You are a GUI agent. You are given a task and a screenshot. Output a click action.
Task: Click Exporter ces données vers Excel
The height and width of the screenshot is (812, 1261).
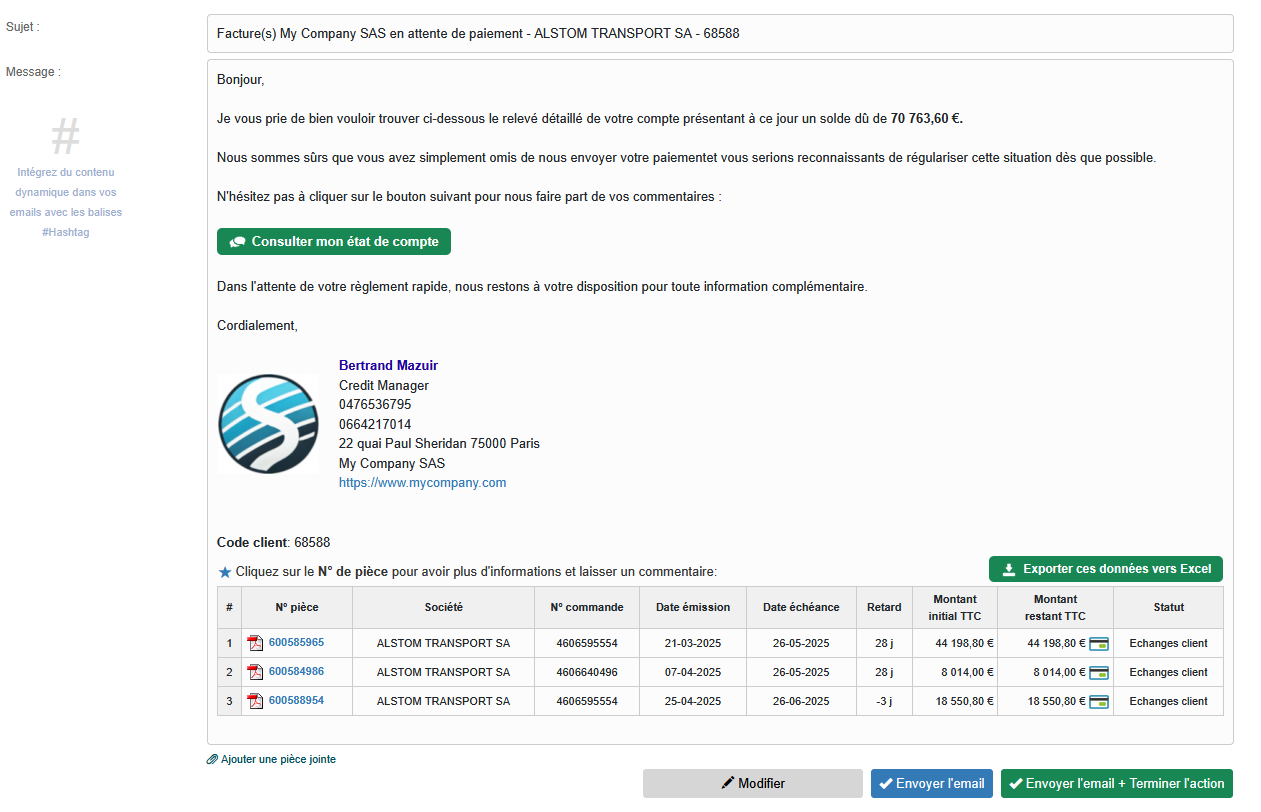[1105, 569]
